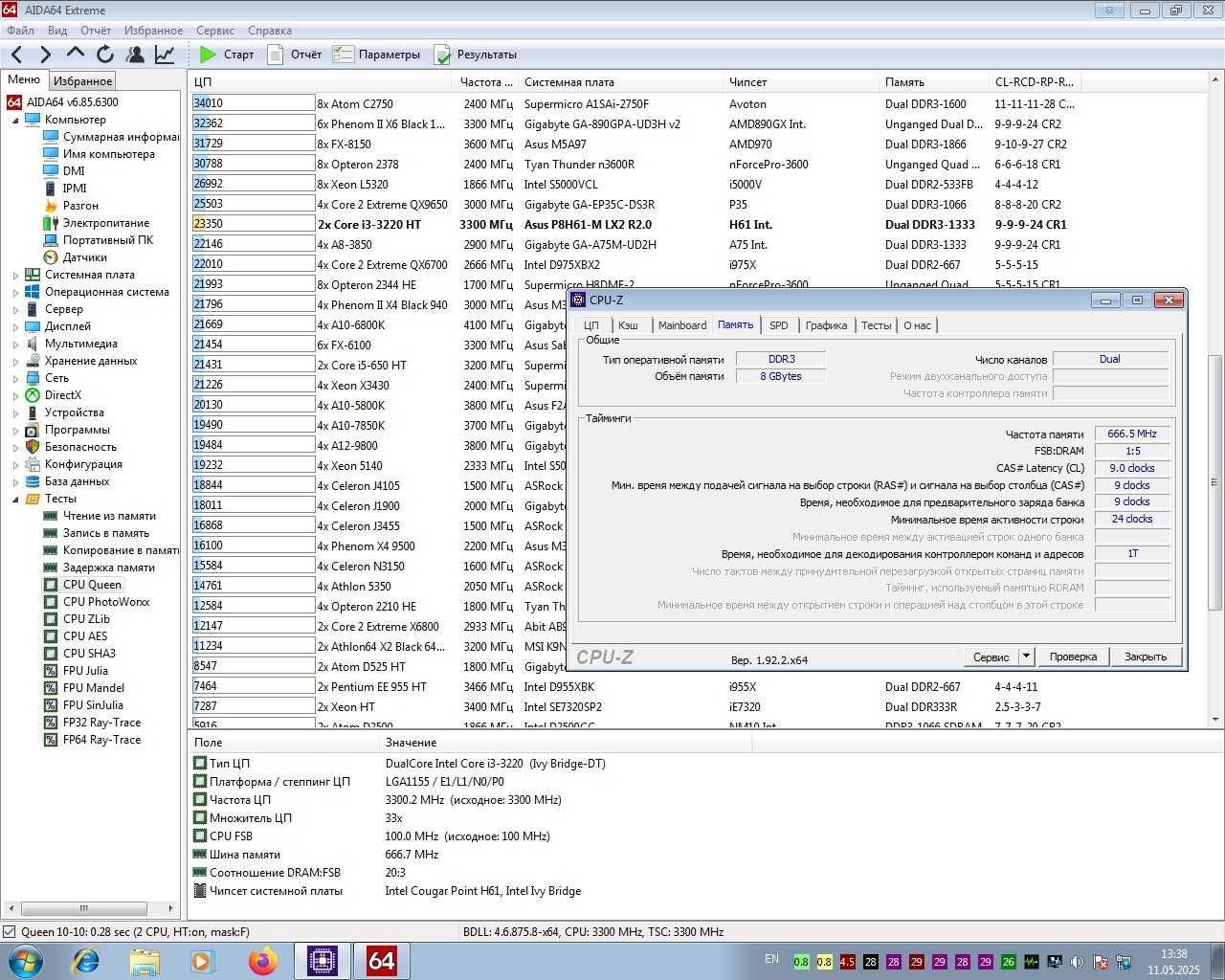Open the Отчёт report toolbar button
The width and height of the screenshot is (1225, 980).
tap(294, 55)
